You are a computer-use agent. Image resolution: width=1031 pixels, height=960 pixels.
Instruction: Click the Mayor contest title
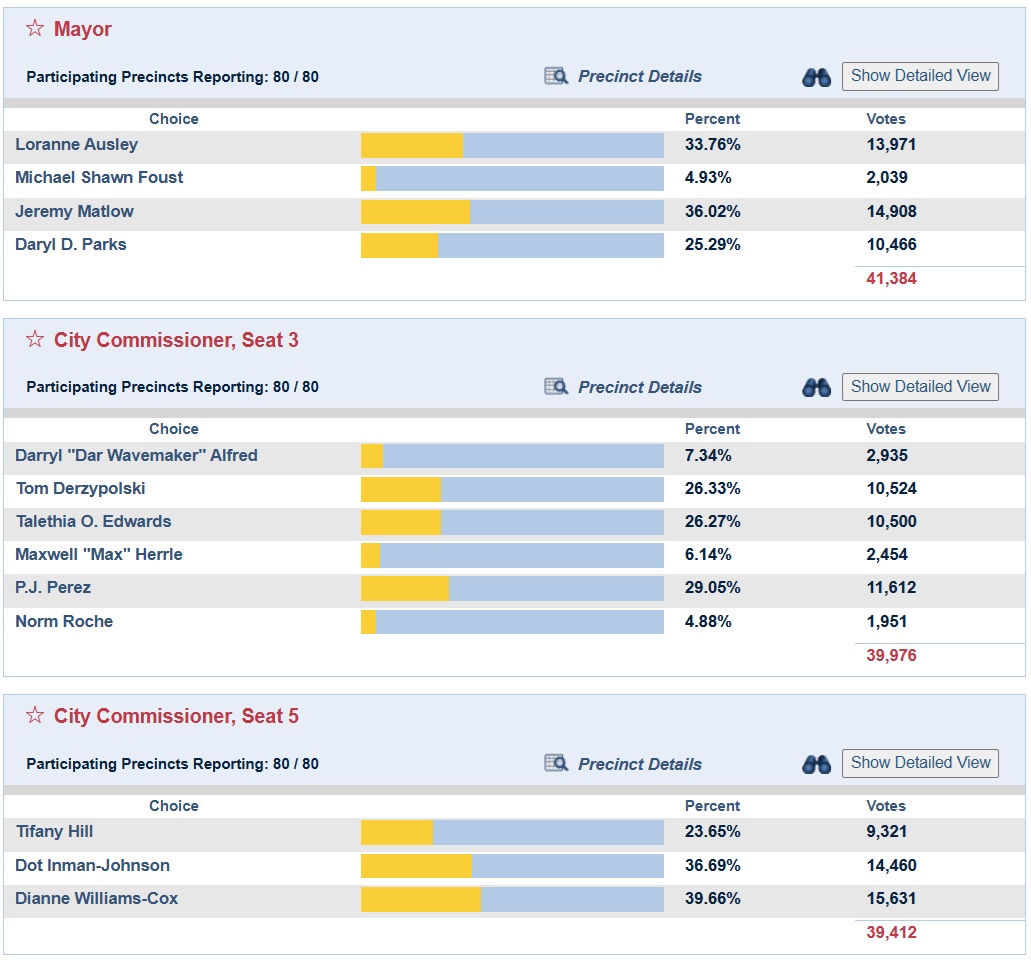(x=83, y=29)
